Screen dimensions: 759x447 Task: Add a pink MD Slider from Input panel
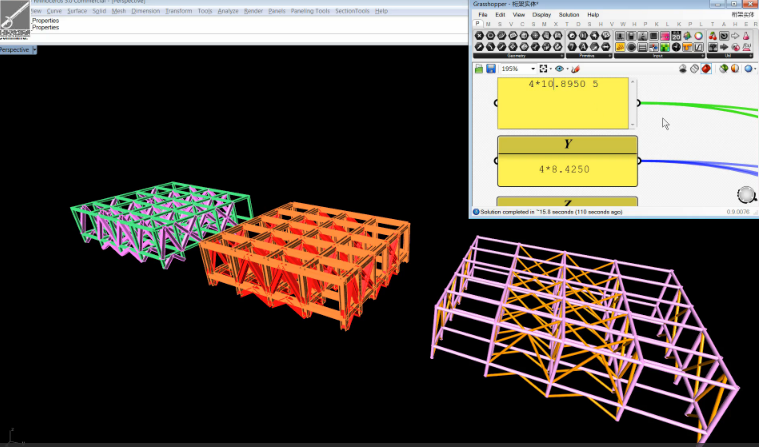[x=665, y=36]
